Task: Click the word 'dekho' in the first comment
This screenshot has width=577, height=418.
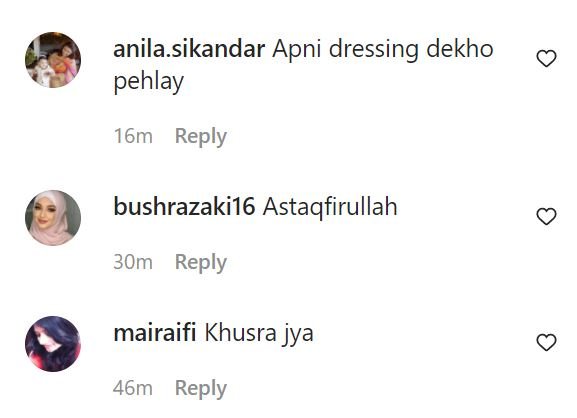Action: (x=460, y=49)
